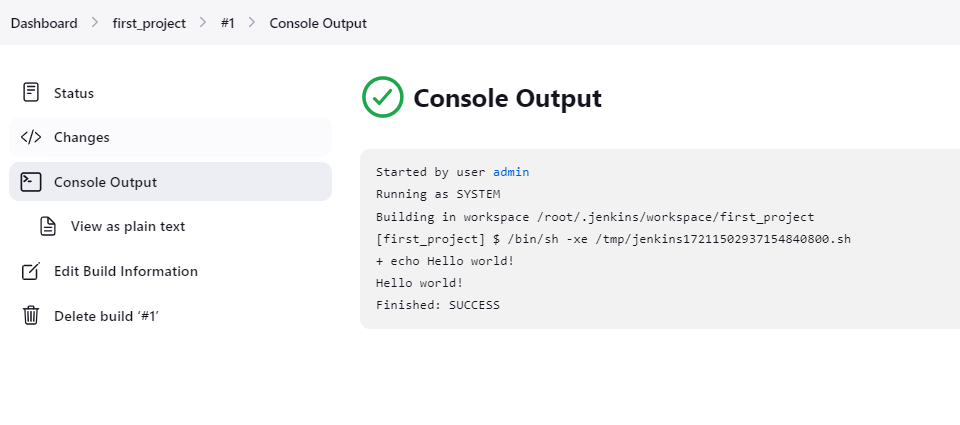Select the Console Output breadcrumb item
This screenshot has width=960, height=425.
318,23
